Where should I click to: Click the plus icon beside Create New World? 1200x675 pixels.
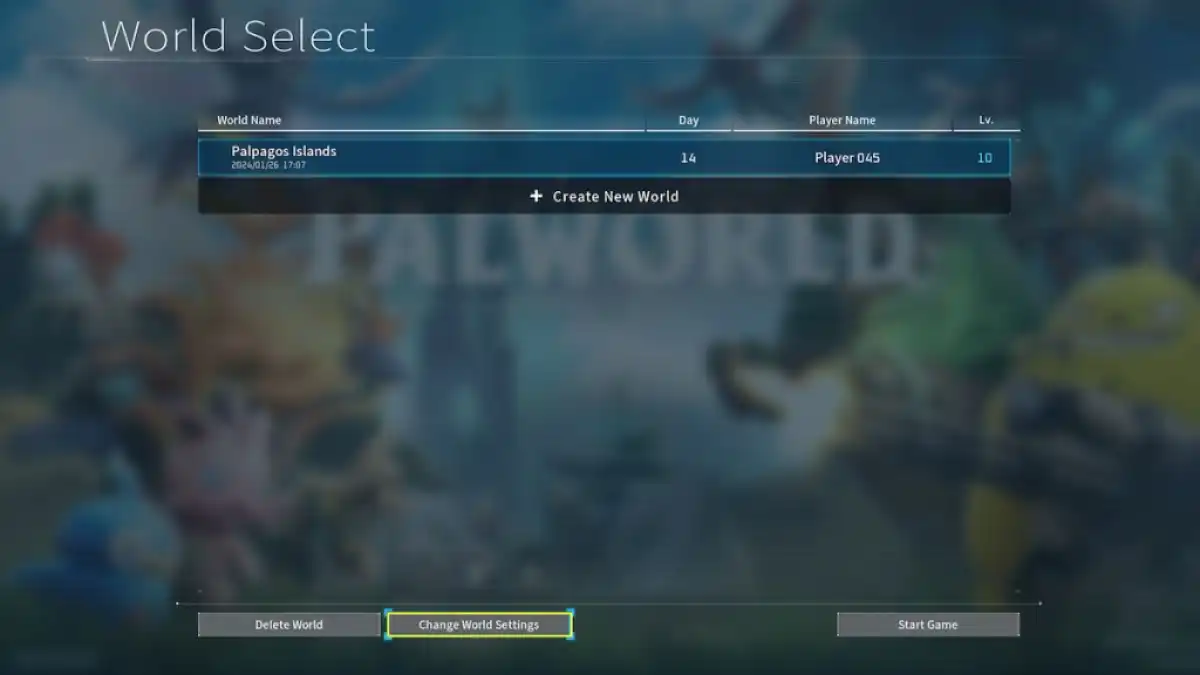[536, 197]
